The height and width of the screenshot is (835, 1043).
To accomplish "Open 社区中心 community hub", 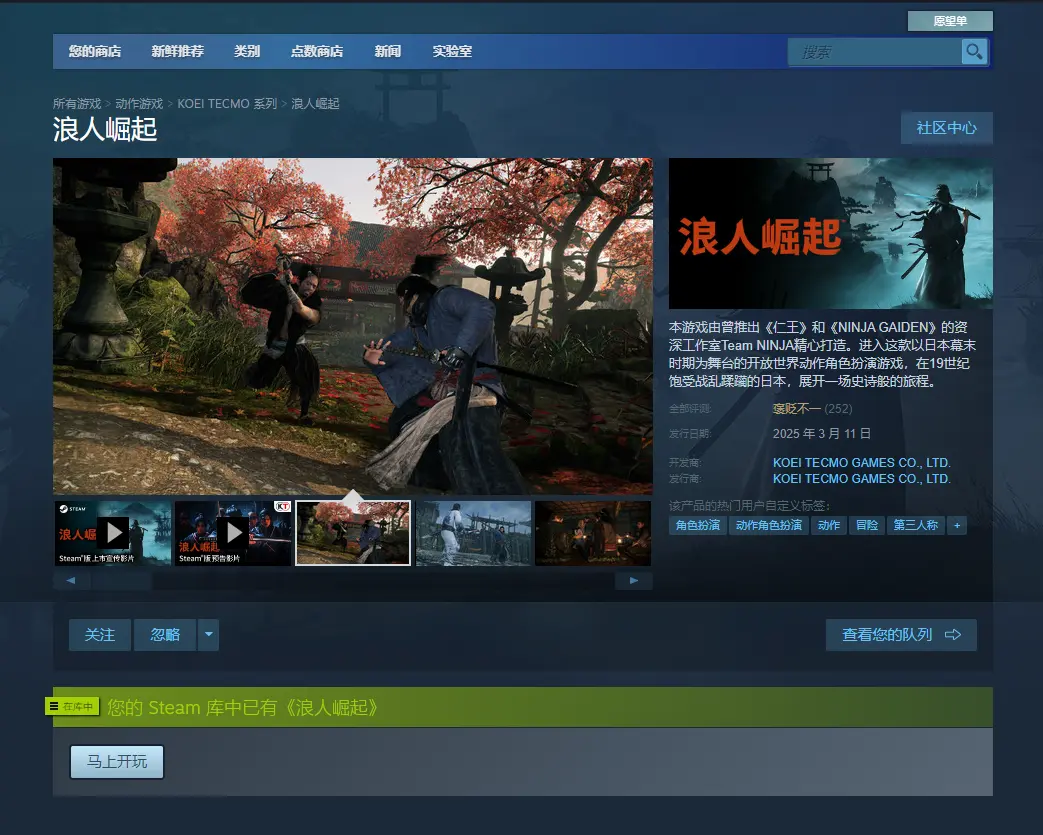I will click(947, 128).
